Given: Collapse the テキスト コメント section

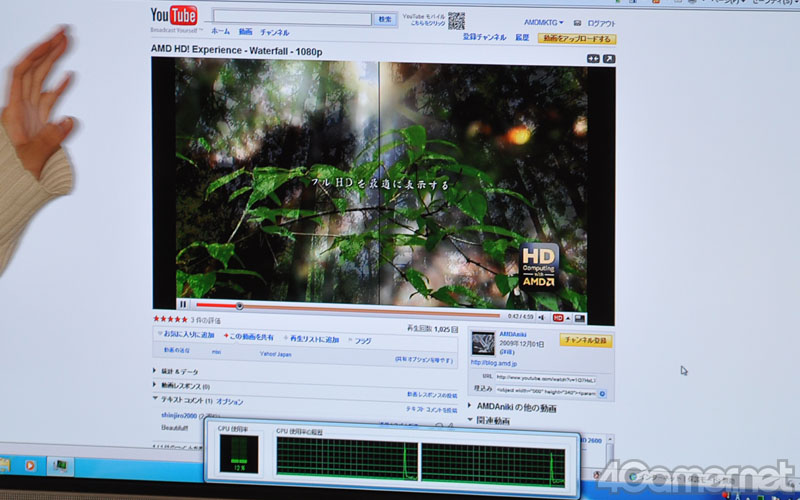Looking at the screenshot, I should (182, 400).
